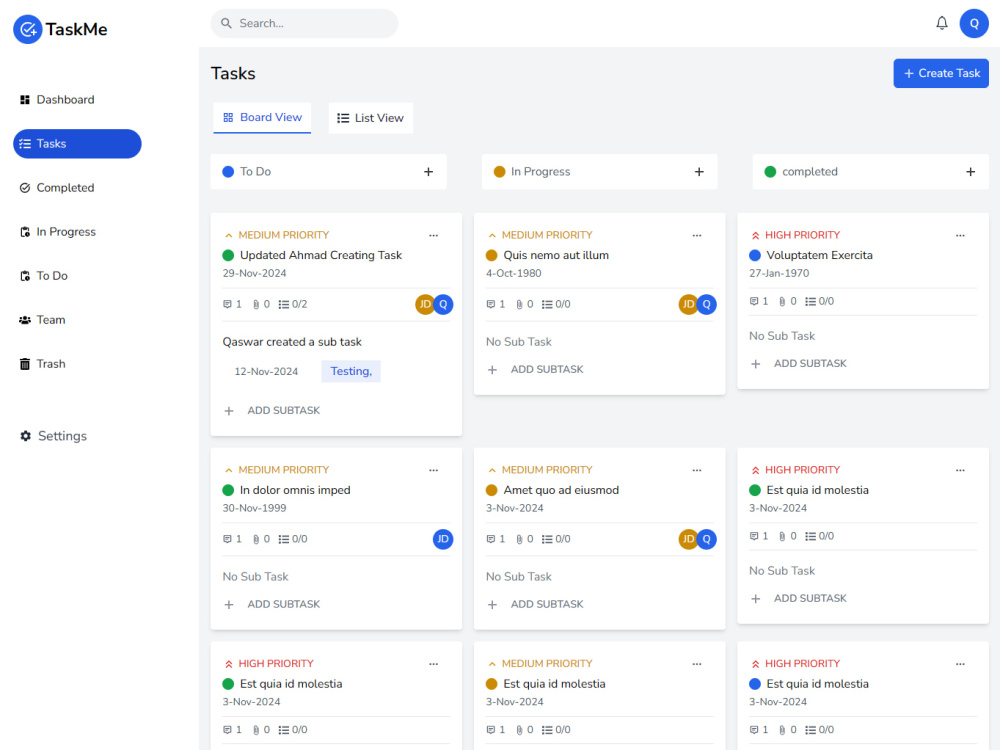Click the Create Task button
The image size is (1000, 750).
click(x=941, y=72)
